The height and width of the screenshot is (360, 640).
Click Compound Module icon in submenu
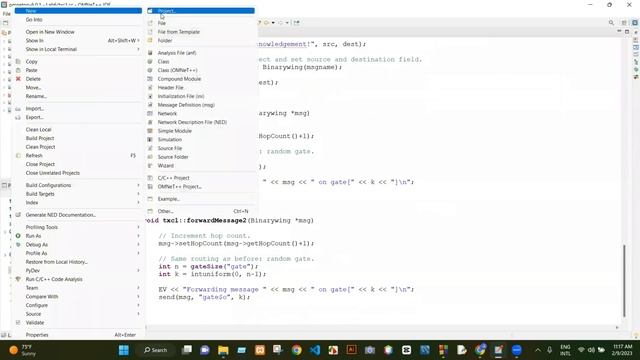point(150,79)
